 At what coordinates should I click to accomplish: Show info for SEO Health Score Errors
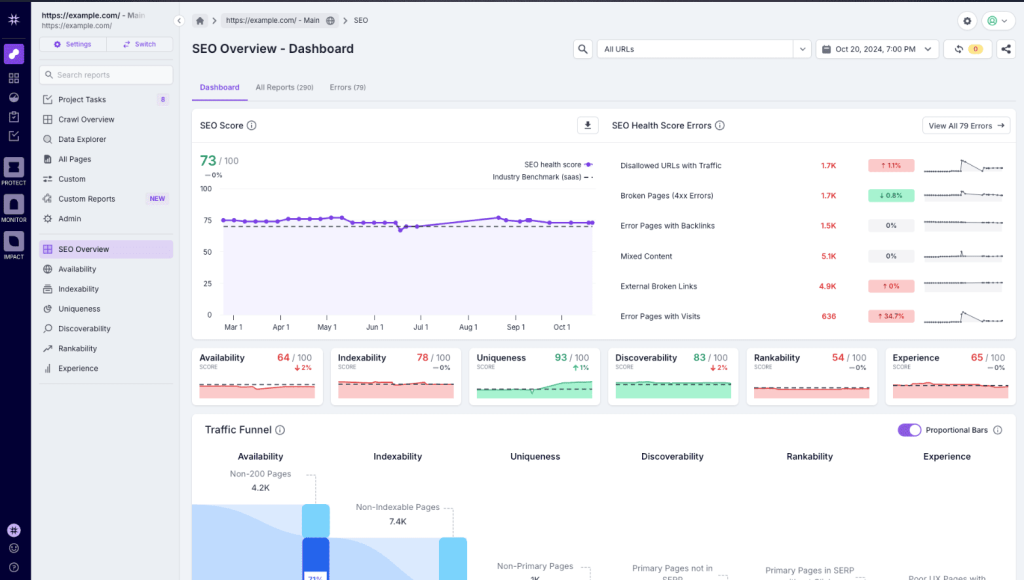[720, 126]
